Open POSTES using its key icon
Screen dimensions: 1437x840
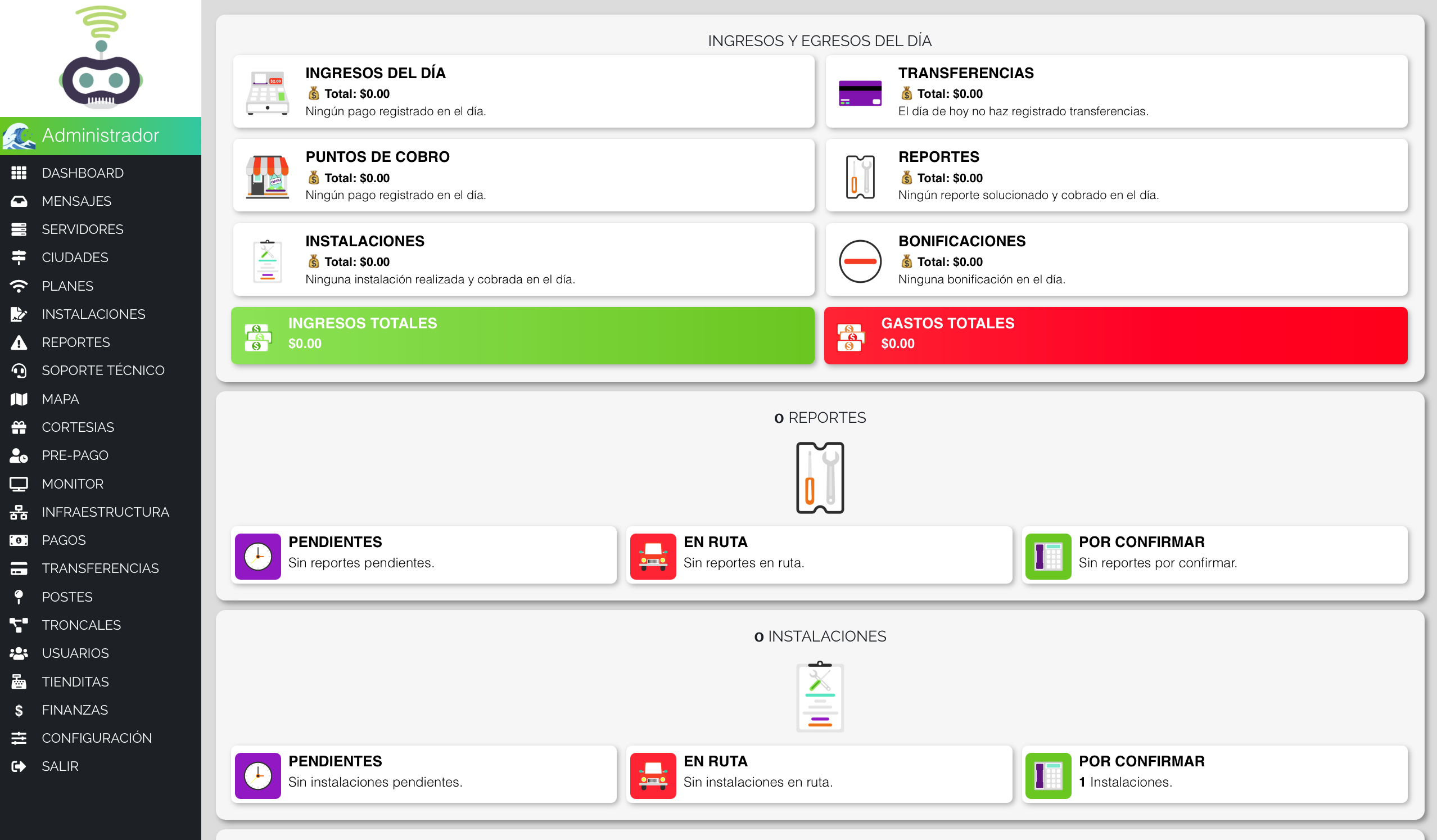19,597
